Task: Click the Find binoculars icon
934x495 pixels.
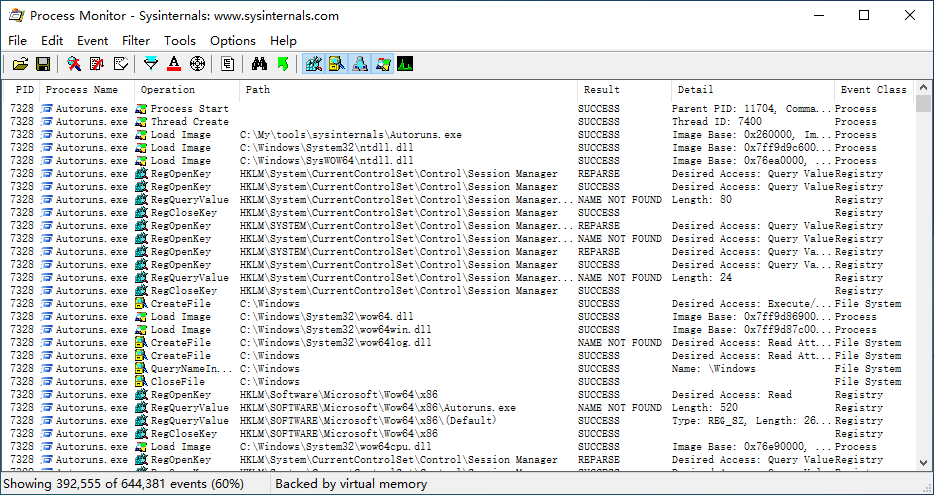Action: click(x=259, y=64)
